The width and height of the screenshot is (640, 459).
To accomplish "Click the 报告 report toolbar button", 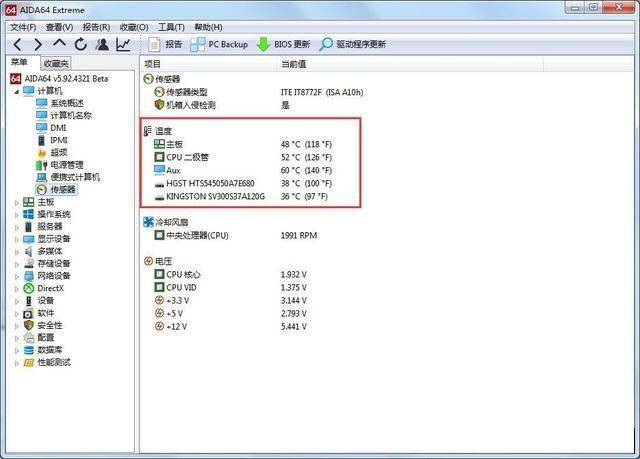I will (x=165, y=44).
